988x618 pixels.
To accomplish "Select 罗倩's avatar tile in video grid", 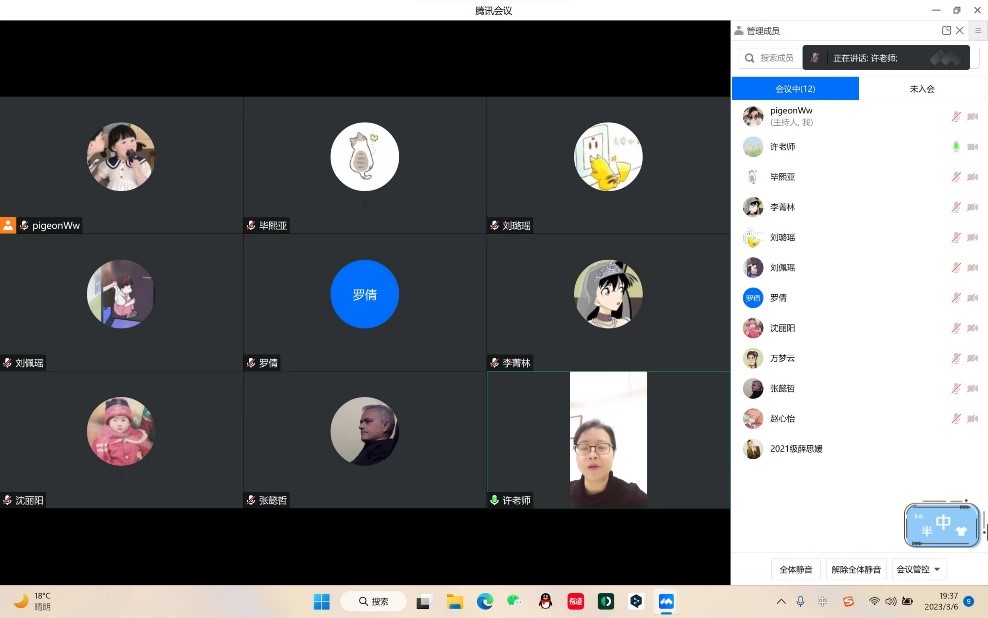I will (x=365, y=295).
